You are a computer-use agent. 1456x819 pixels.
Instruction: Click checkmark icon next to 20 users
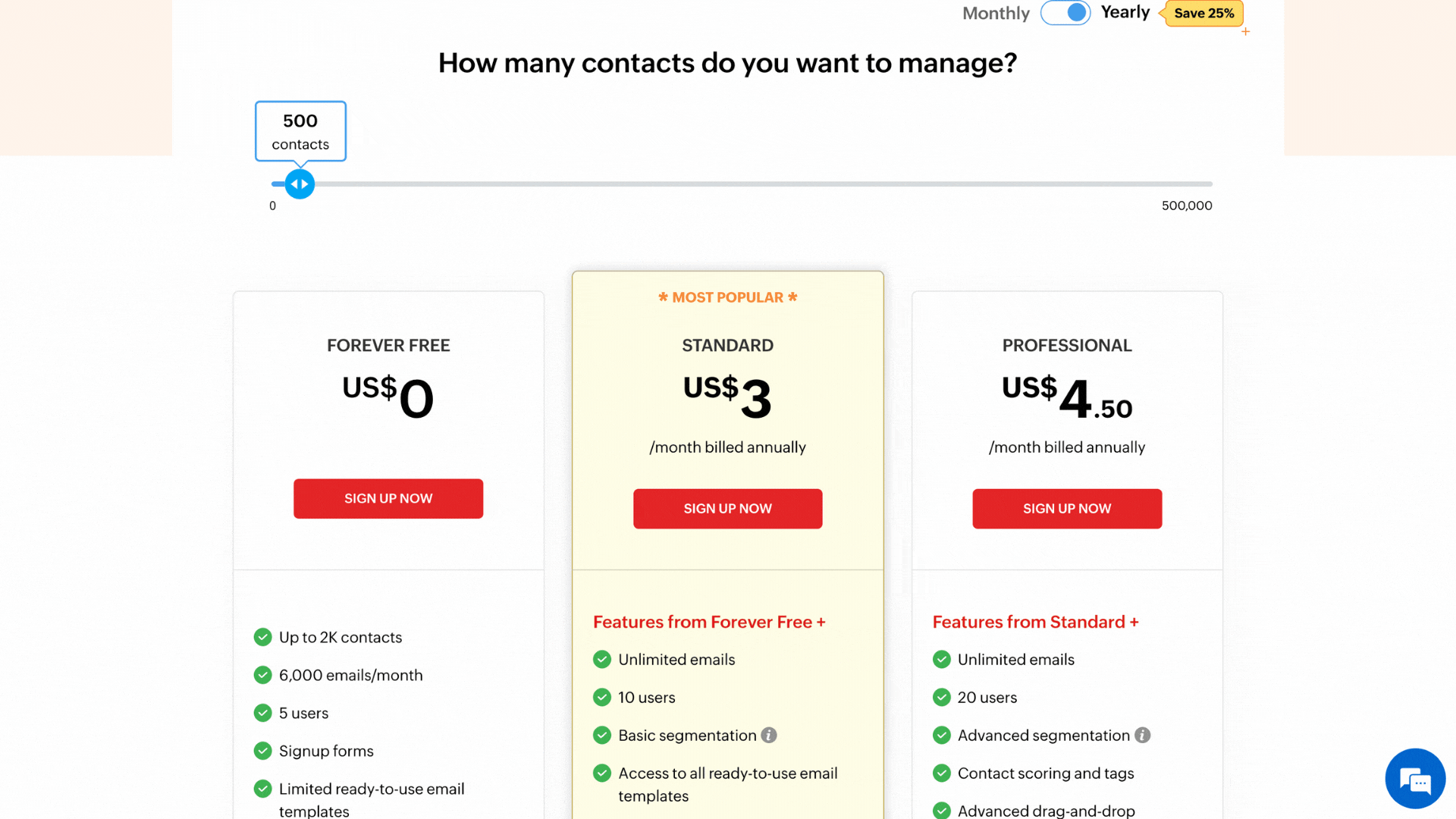[x=942, y=697]
